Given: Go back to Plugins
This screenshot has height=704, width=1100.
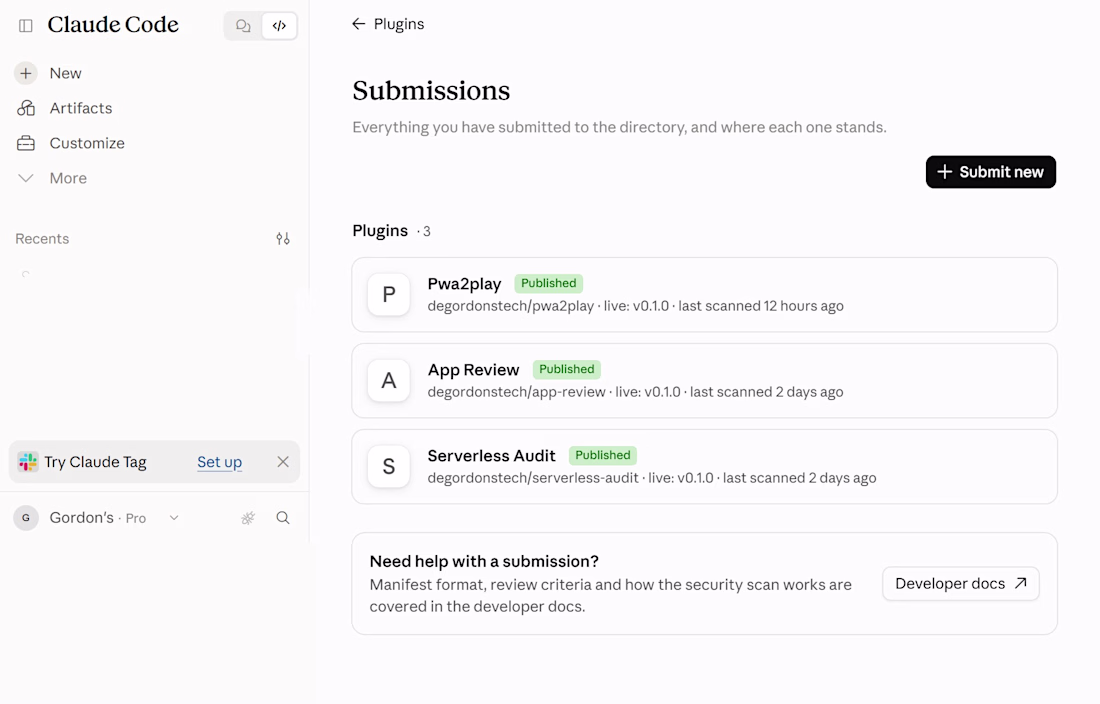Looking at the screenshot, I should tap(388, 24).
